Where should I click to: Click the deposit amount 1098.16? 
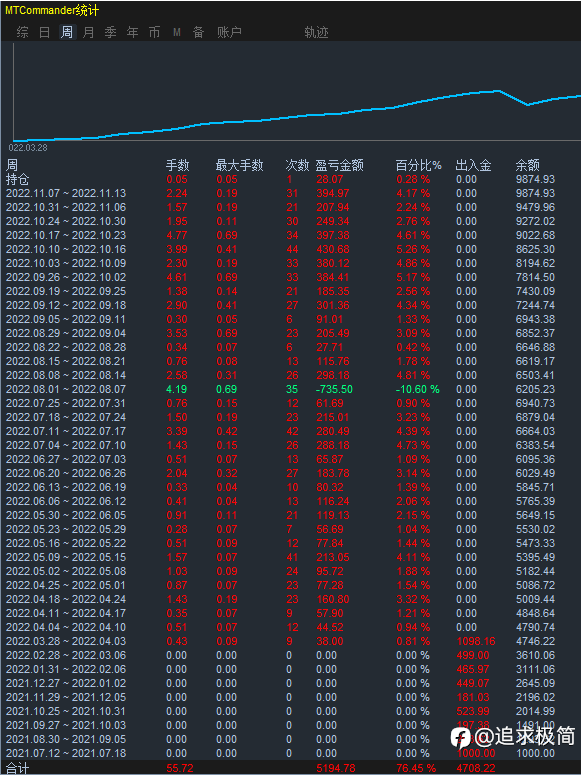coord(476,642)
